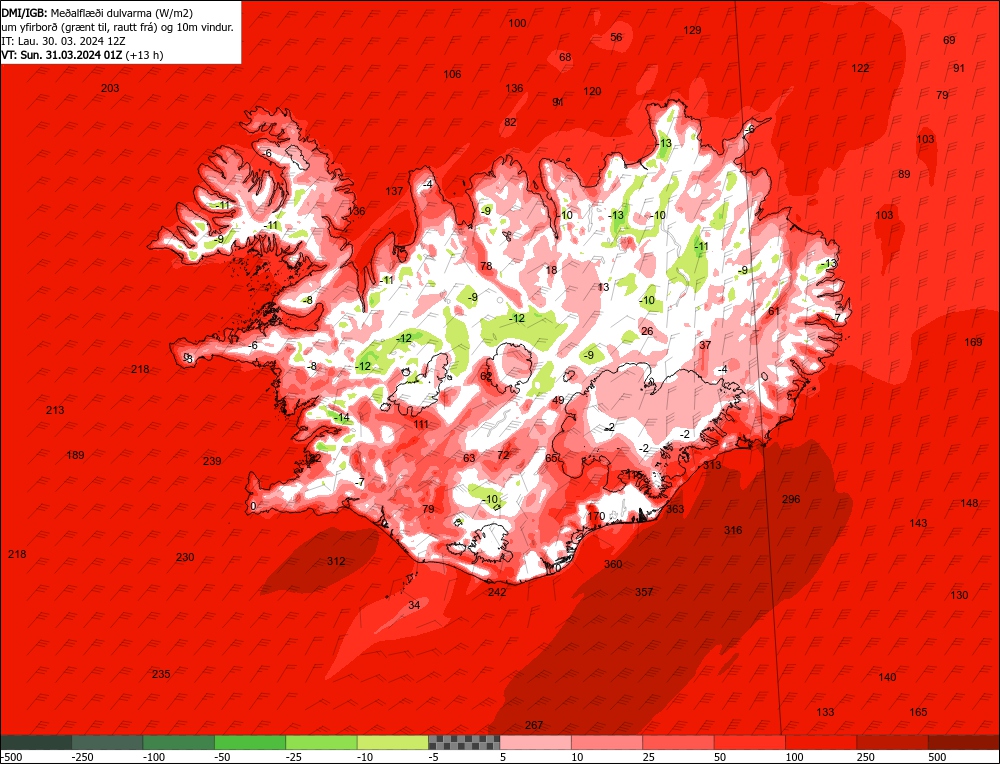This screenshot has width=1000, height=764.
Task: Click the legend label -100
Action: point(154,758)
